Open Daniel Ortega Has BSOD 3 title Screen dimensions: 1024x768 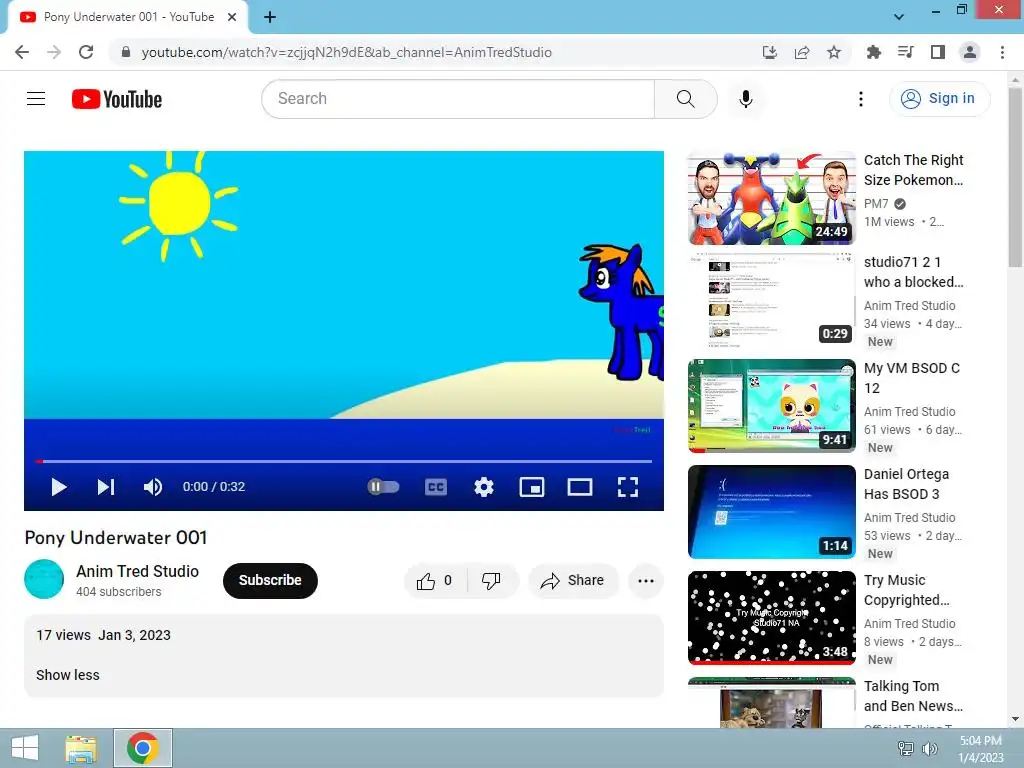coord(906,485)
